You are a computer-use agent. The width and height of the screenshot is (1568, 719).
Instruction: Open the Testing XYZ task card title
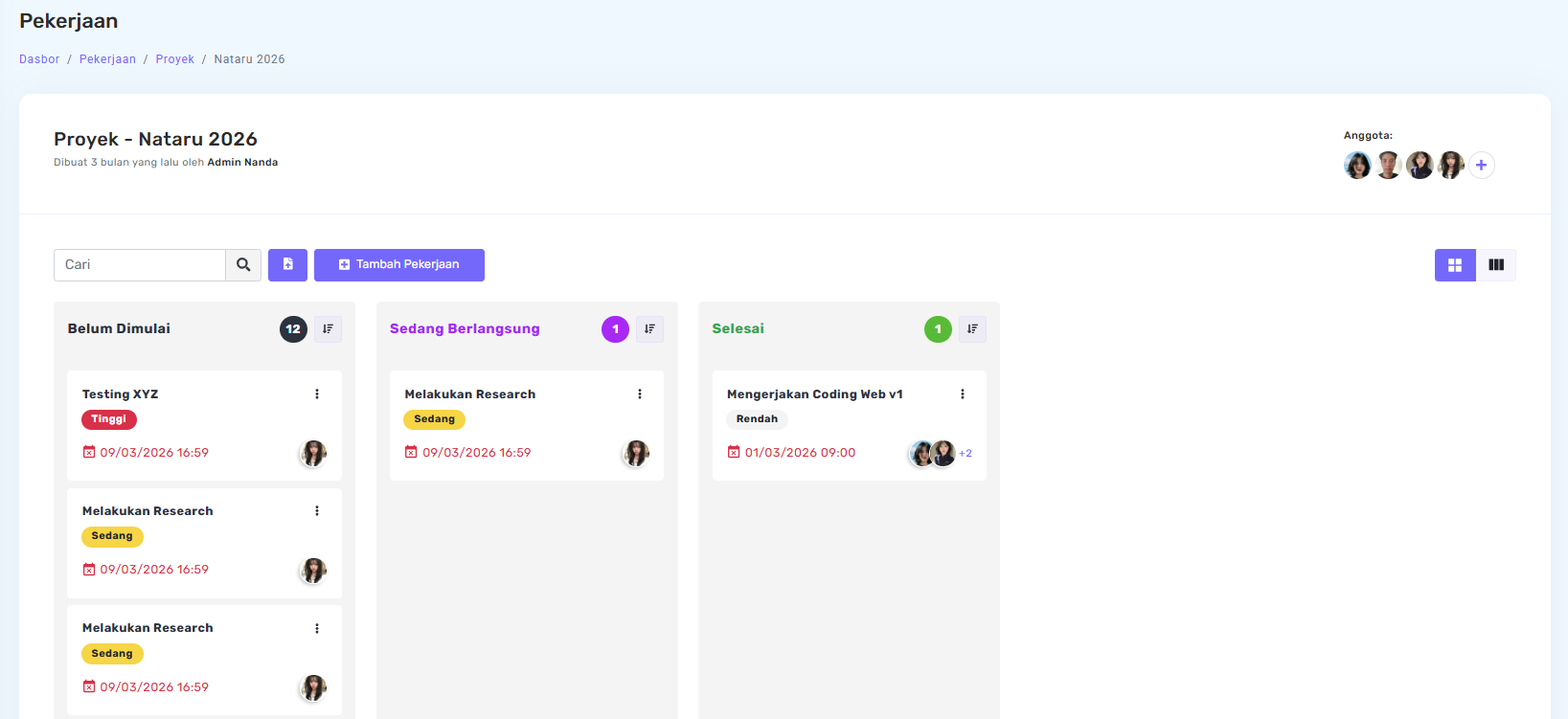pos(120,394)
